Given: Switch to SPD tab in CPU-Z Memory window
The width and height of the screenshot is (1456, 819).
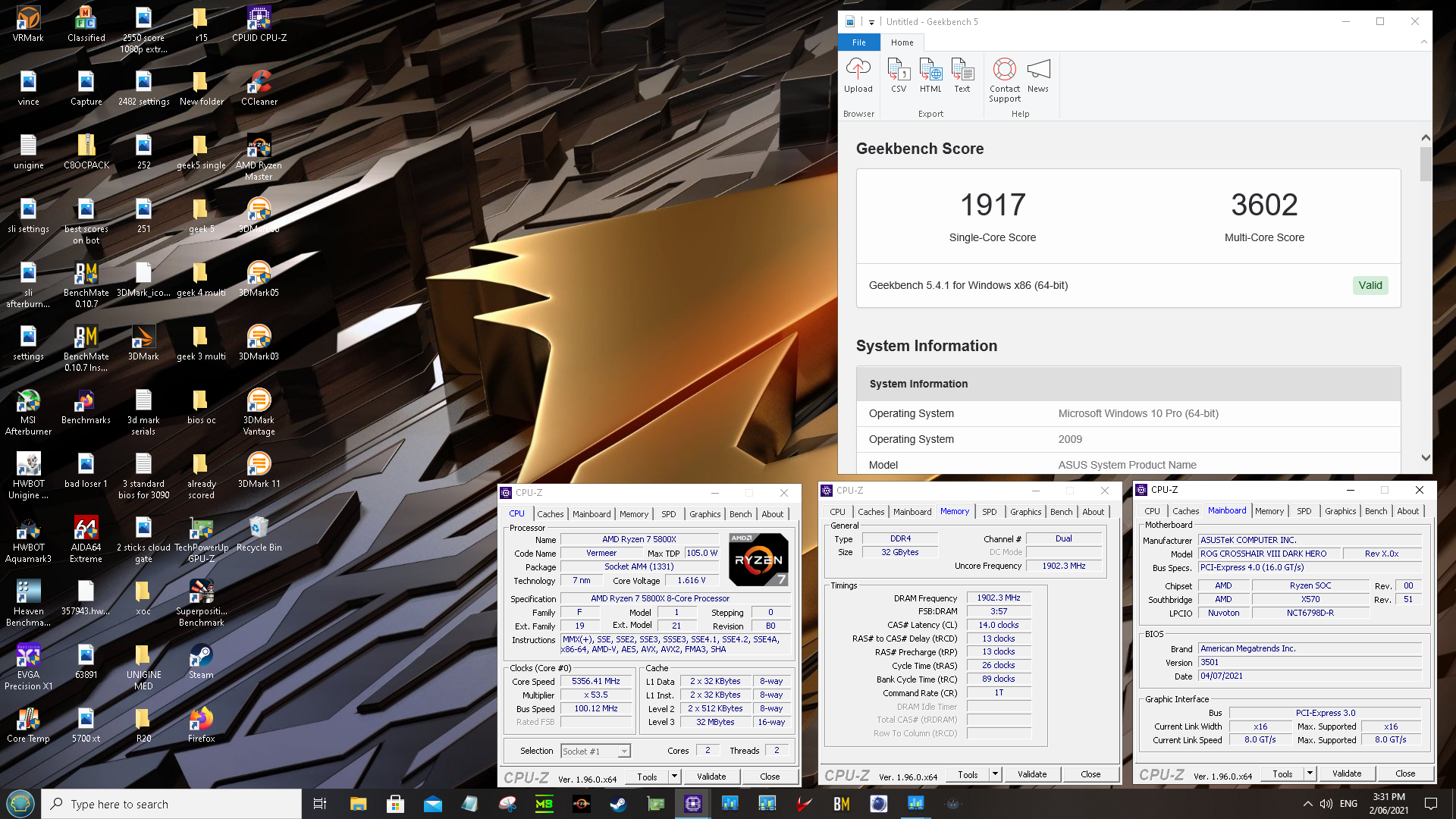Looking at the screenshot, I should click(990, 512).
